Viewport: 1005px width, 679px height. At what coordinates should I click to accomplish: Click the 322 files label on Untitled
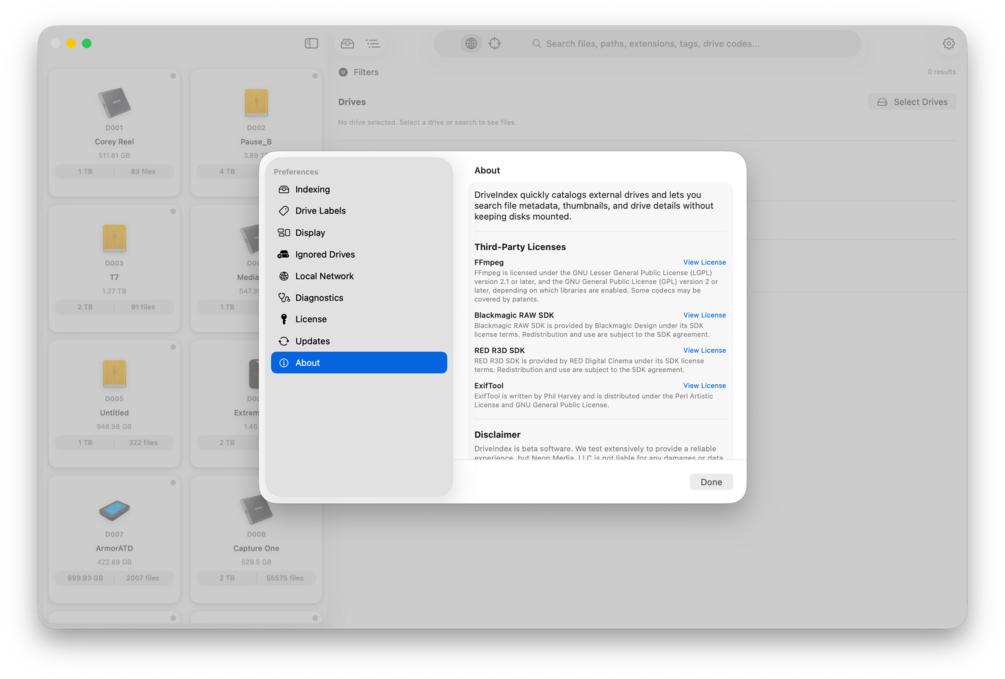point(143,443)
